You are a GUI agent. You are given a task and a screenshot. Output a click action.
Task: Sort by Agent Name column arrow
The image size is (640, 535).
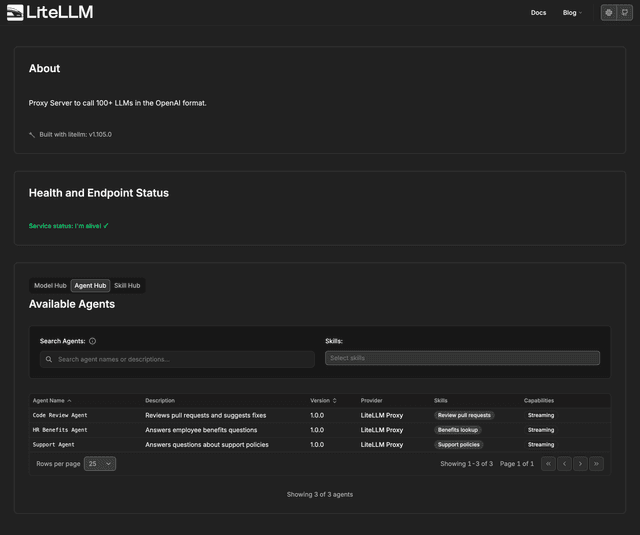pos(69,401)
